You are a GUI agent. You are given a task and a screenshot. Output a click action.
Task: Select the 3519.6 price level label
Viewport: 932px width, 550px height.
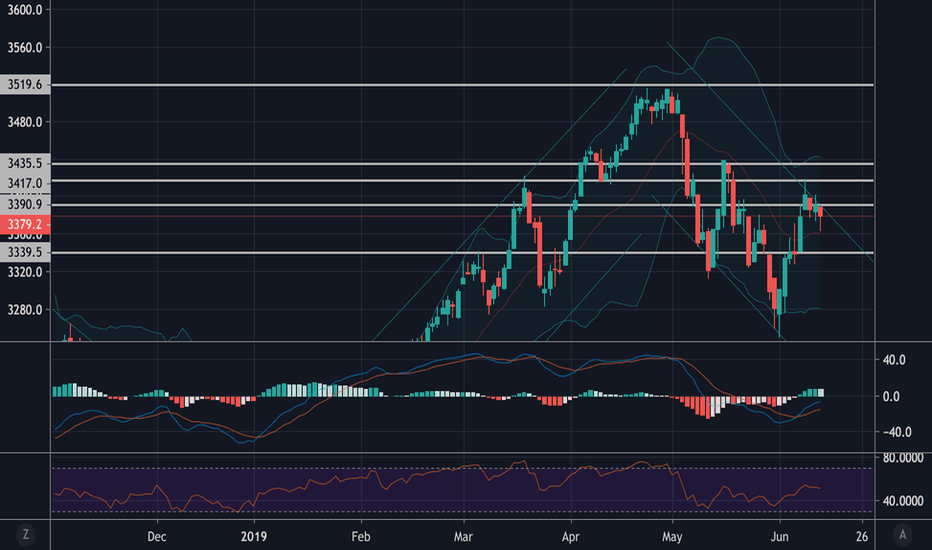(x=25, y=84)
